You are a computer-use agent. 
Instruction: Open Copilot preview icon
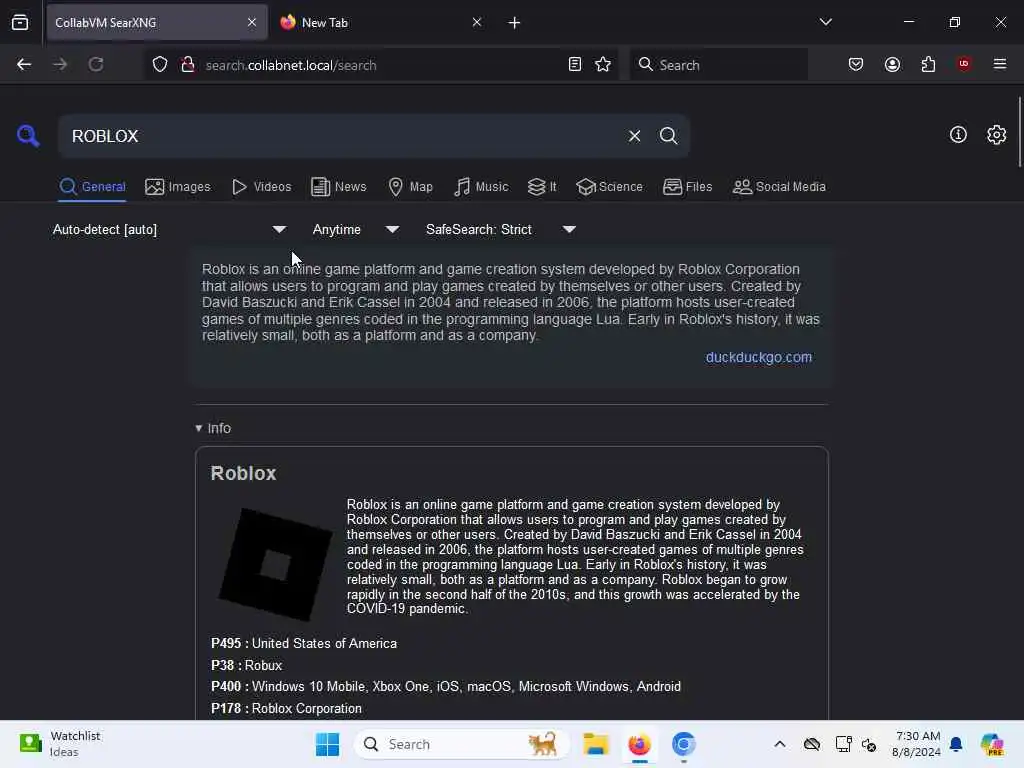[x=992, y=744]
